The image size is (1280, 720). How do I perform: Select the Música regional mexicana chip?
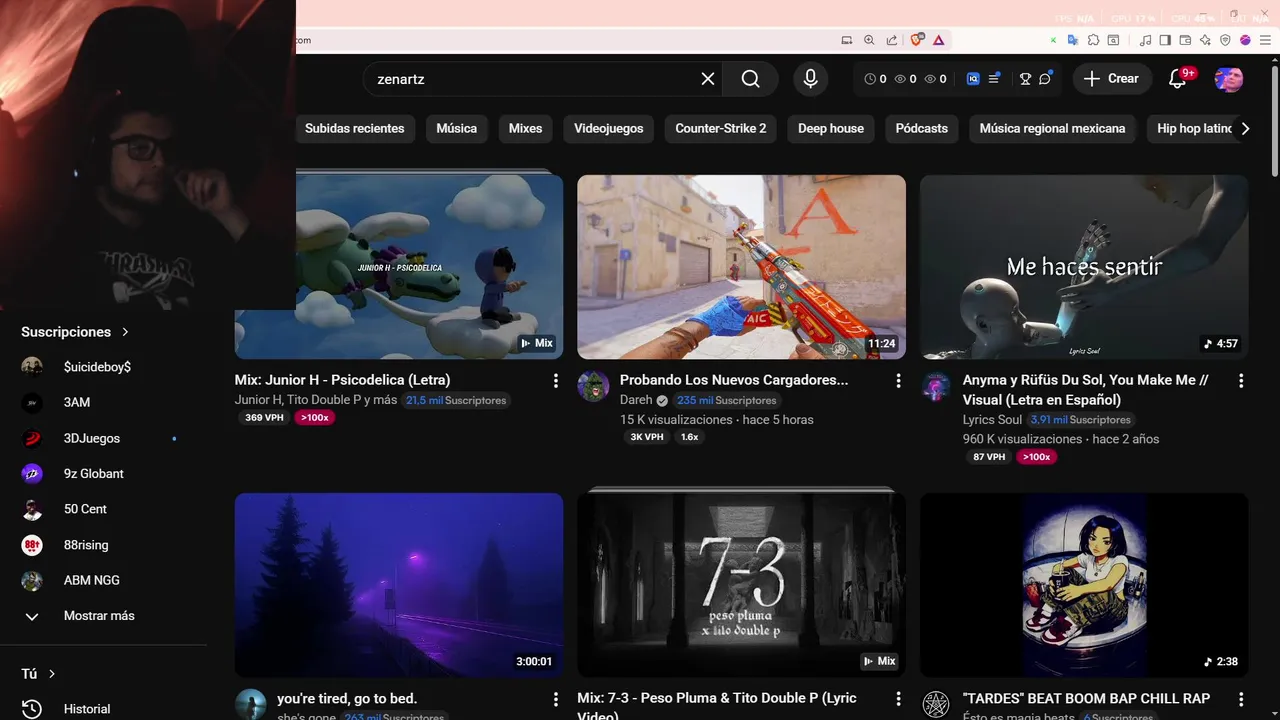point(1052,129)
